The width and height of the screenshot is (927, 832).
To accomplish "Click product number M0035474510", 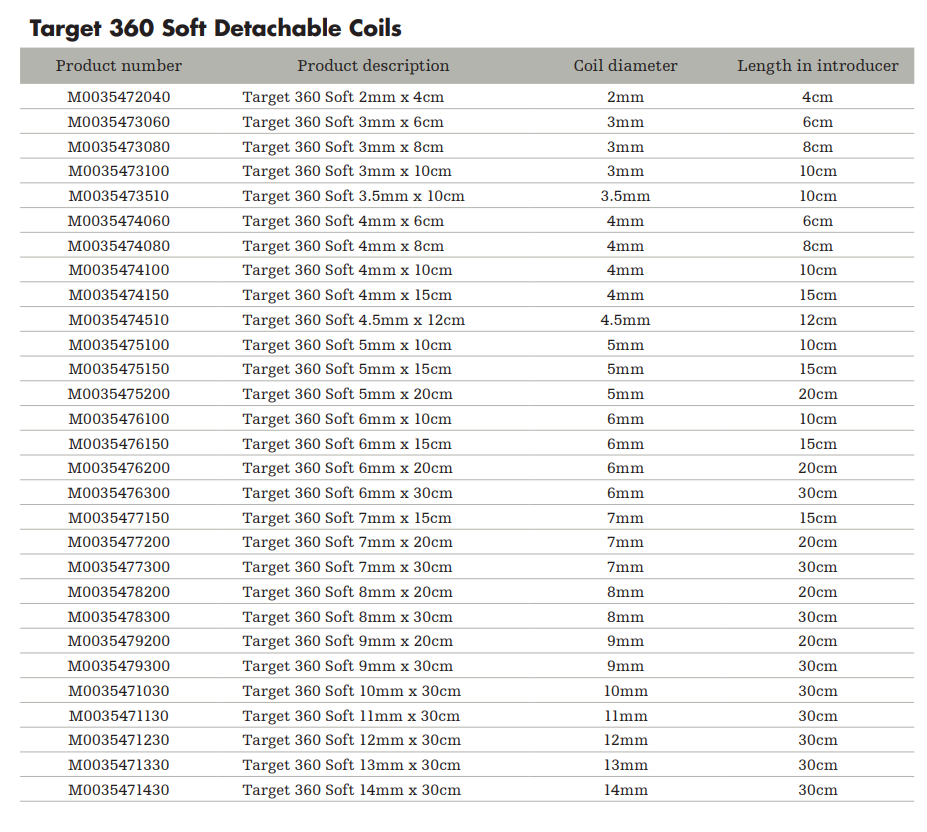I will point(119,320).
